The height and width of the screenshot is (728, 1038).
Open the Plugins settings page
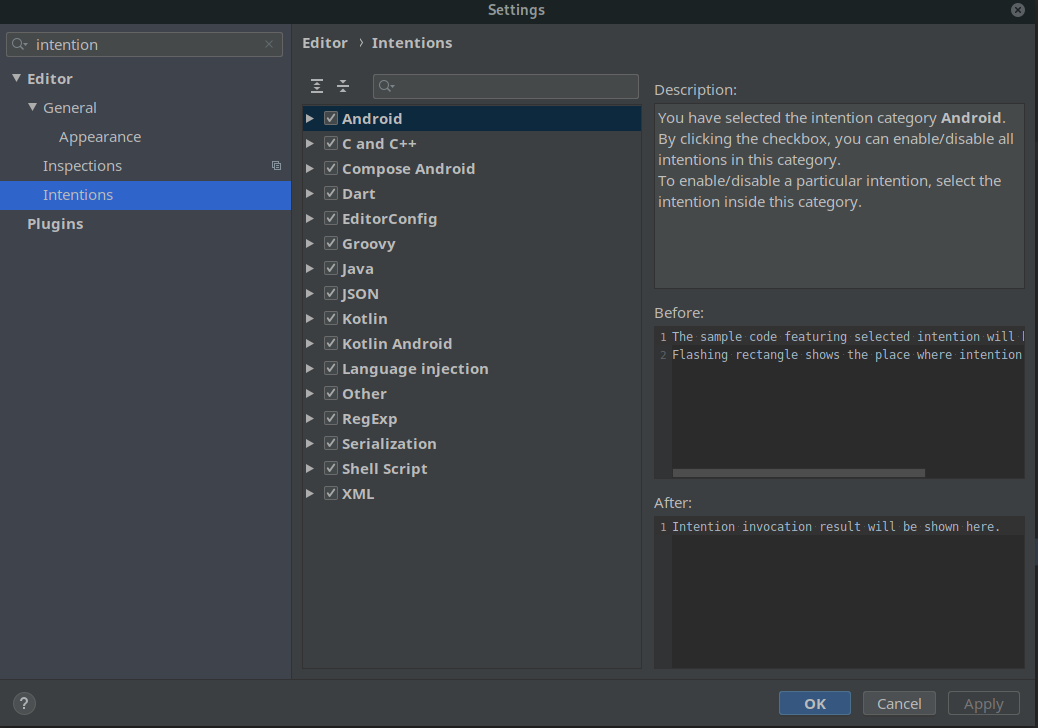pos(55,224)
